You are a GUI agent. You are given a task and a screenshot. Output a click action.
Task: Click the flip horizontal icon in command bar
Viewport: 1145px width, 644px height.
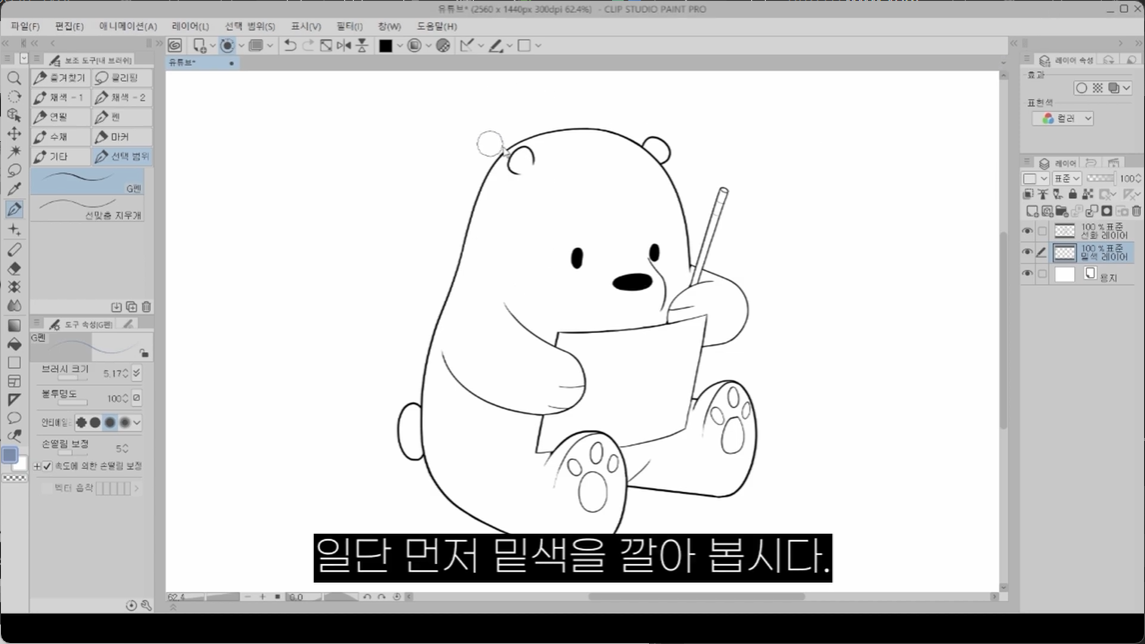344,45
